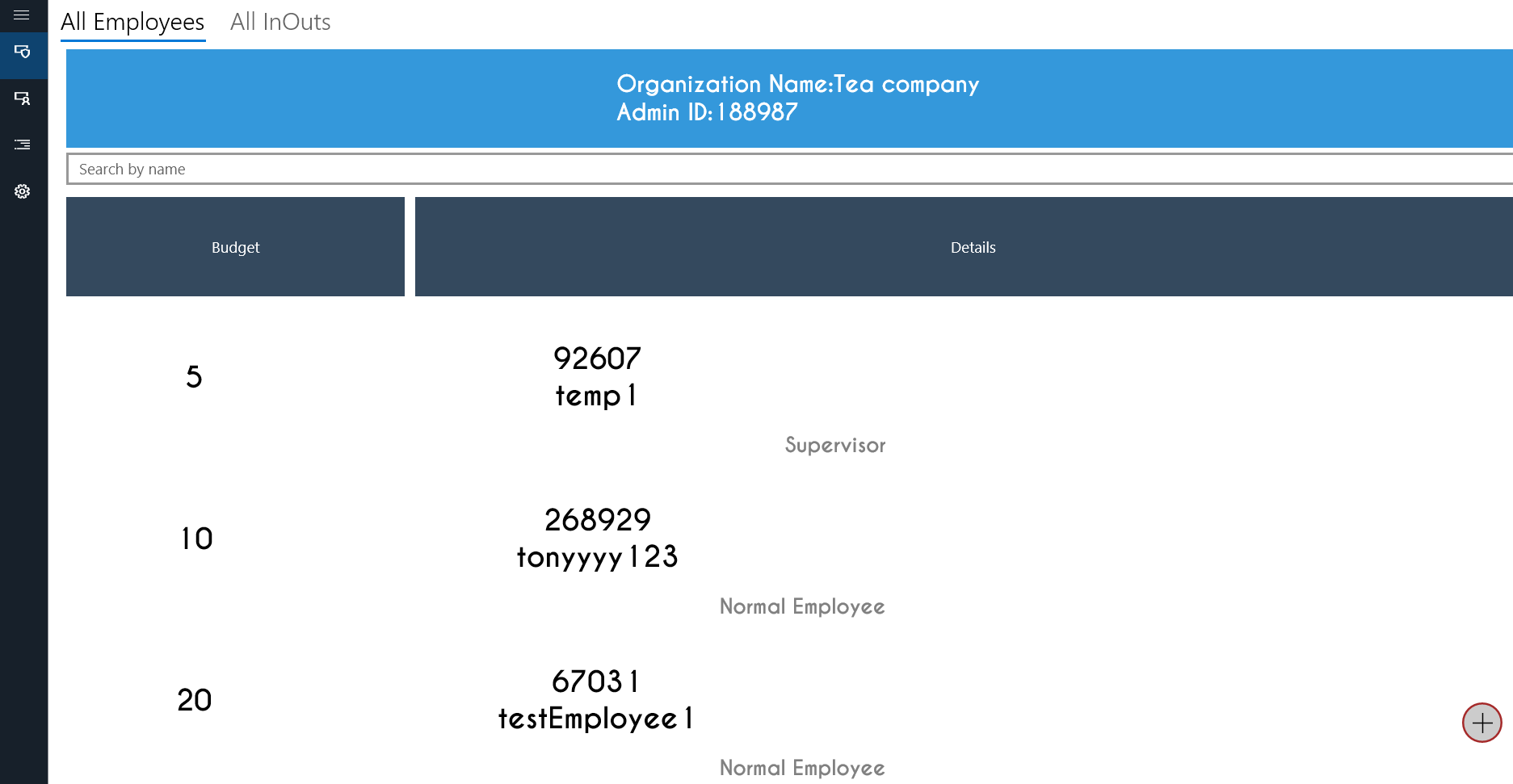Open the hamburger navigation menu
This screenshot has width=1513, height=784.
[22, 15]
